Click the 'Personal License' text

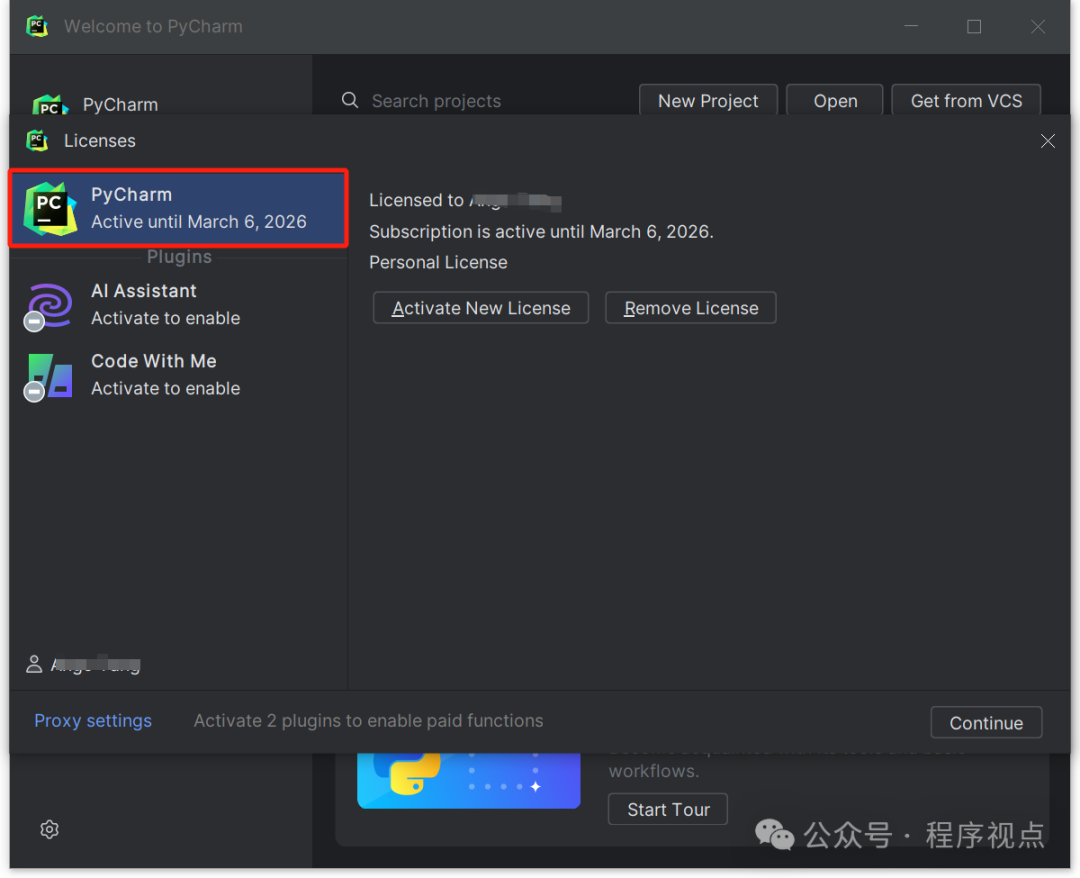pos(438,262)
